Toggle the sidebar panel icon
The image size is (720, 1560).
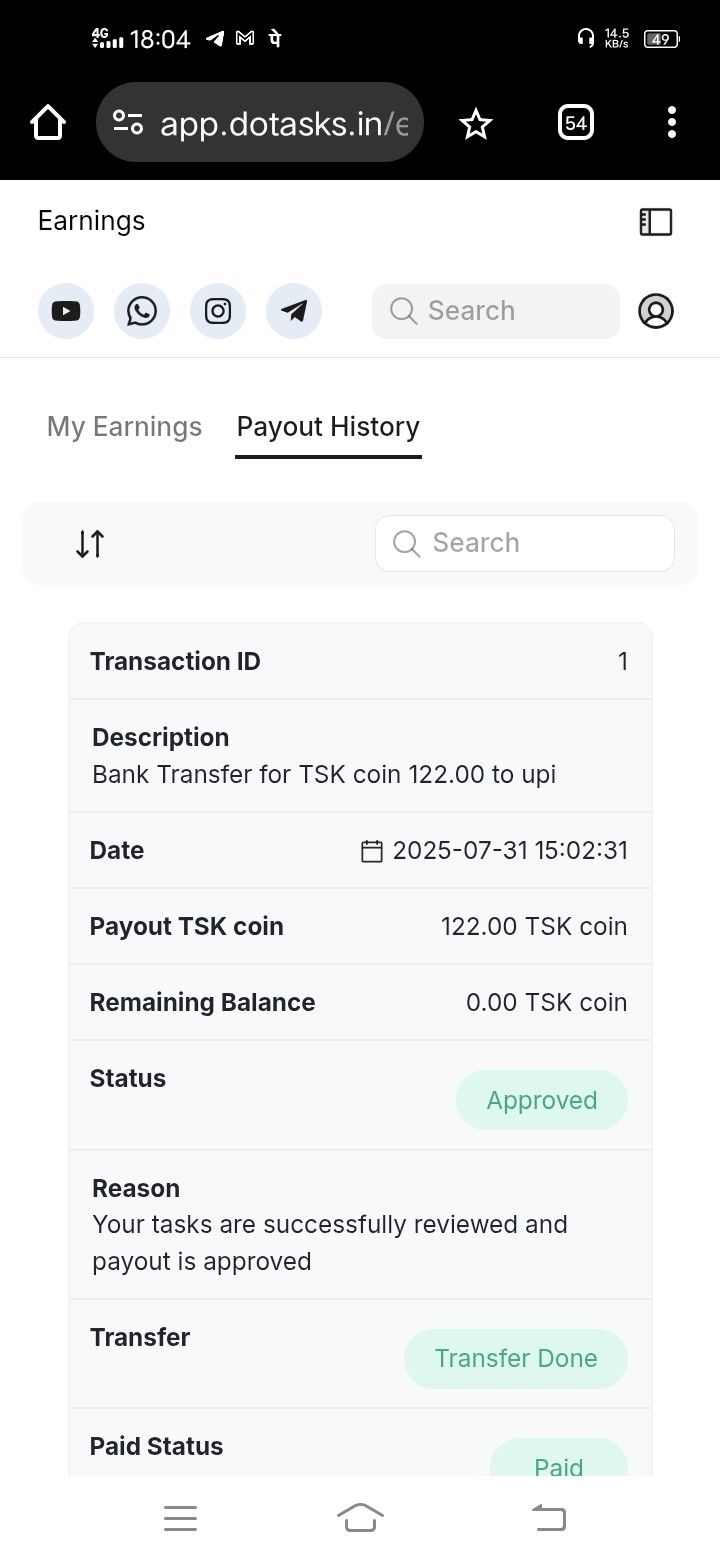(x=656, y=222)
